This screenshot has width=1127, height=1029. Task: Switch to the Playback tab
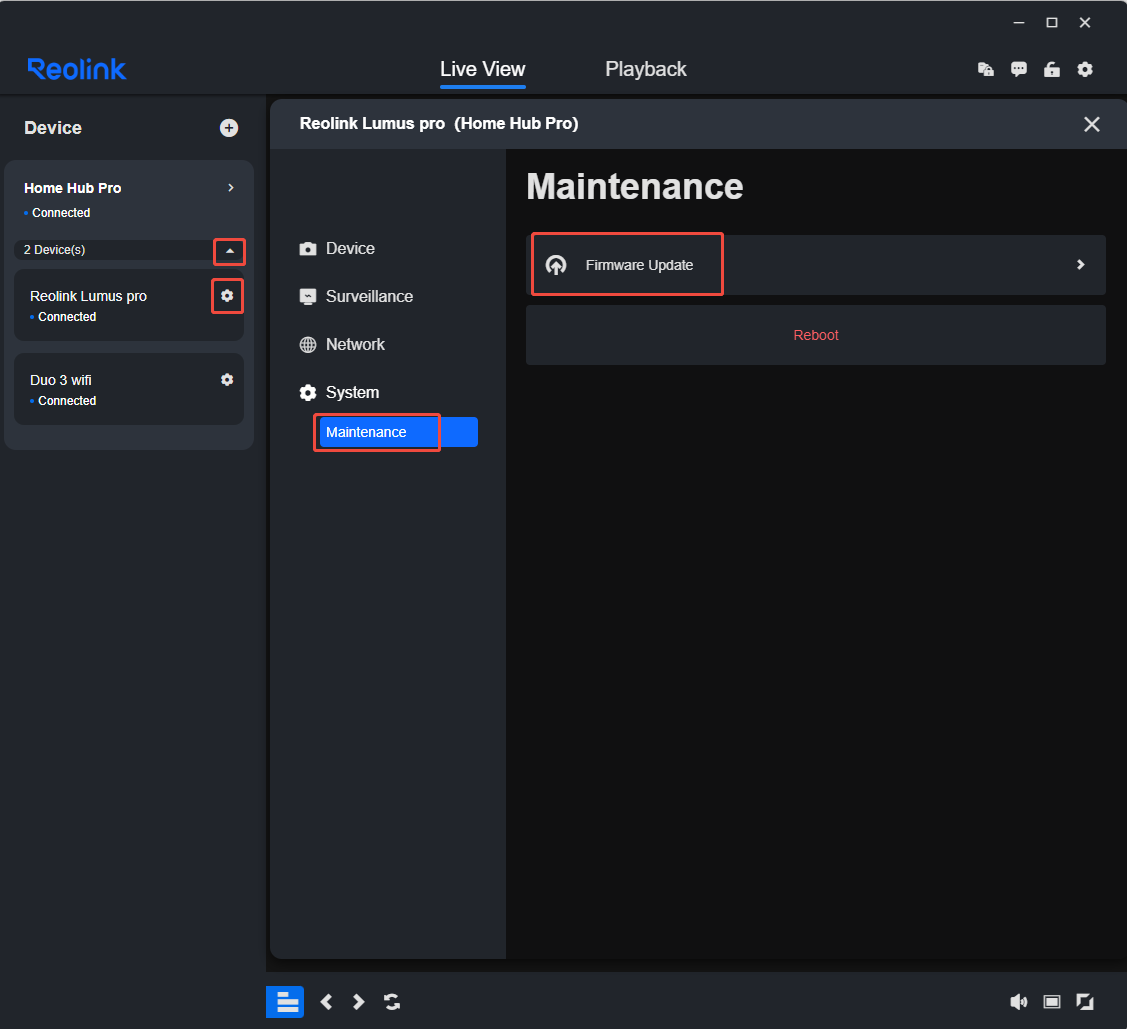tap(645, 69)
